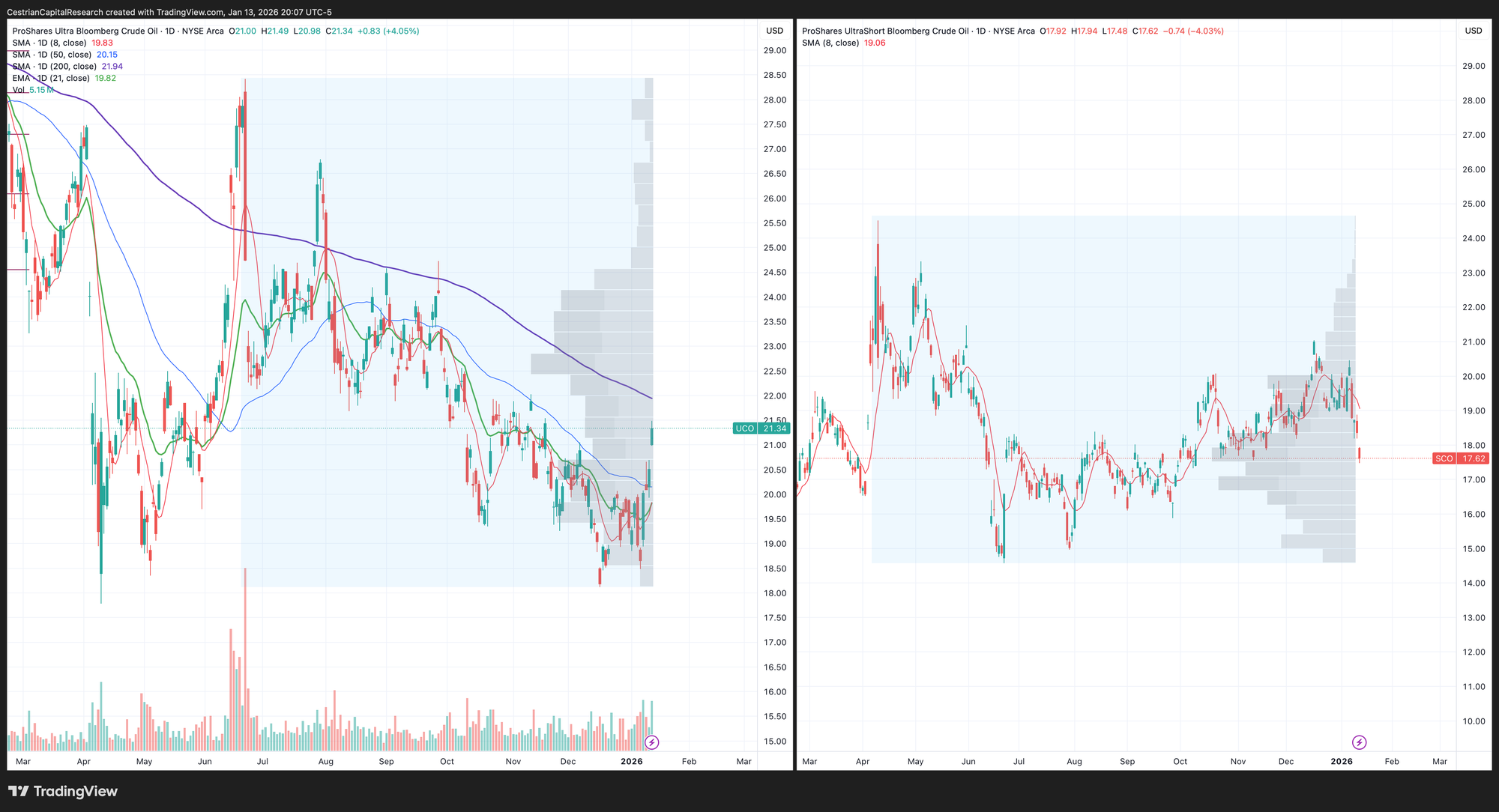The image size is (1499, 812).
Task: Click the tallest red volume bar in June
Action: [245, 659]
